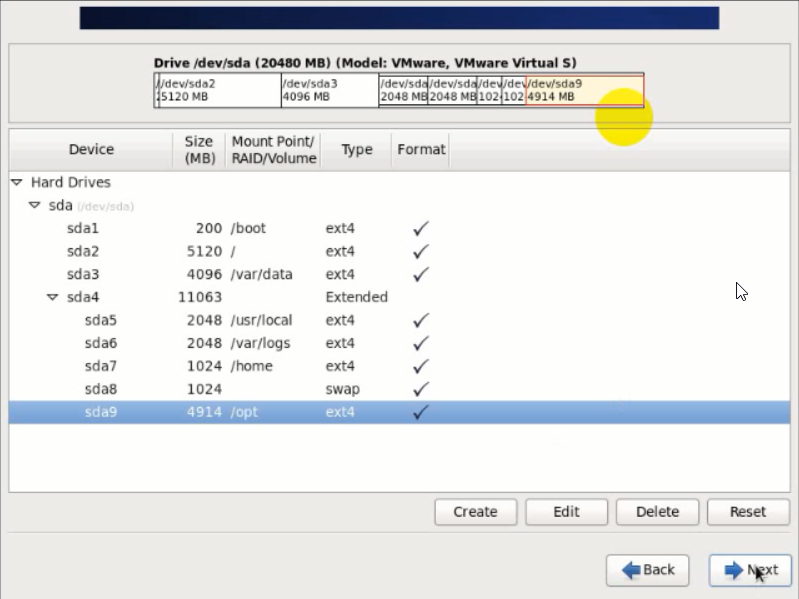Click the 200 size value of sda1
The image size is (799, 599).
pos(209,228)
